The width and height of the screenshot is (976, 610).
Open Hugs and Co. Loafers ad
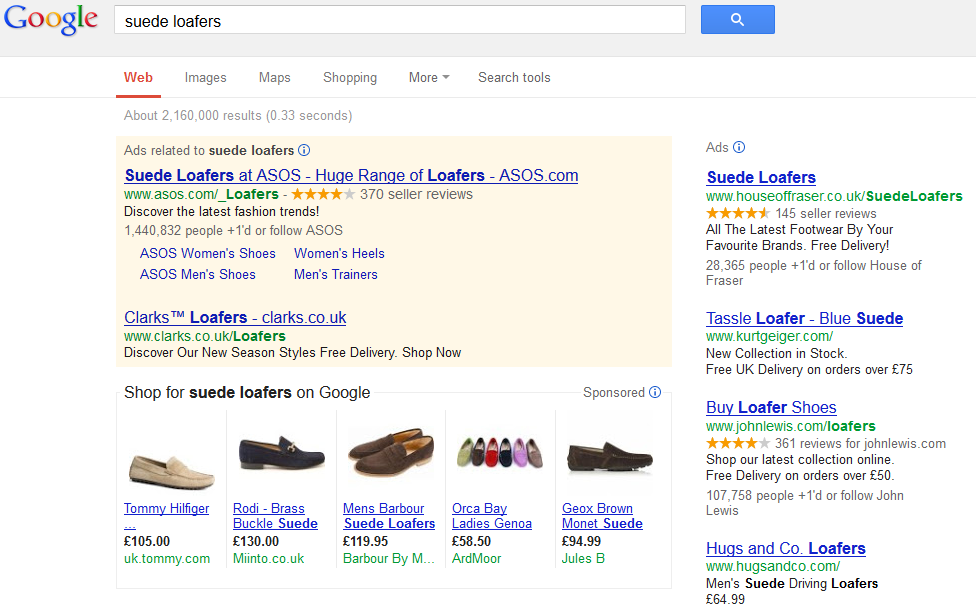[786, 548]
